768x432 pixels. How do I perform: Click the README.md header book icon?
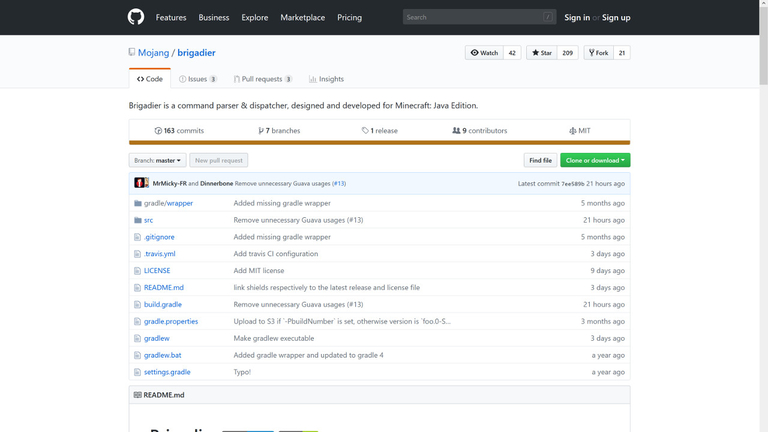point(138,395)
